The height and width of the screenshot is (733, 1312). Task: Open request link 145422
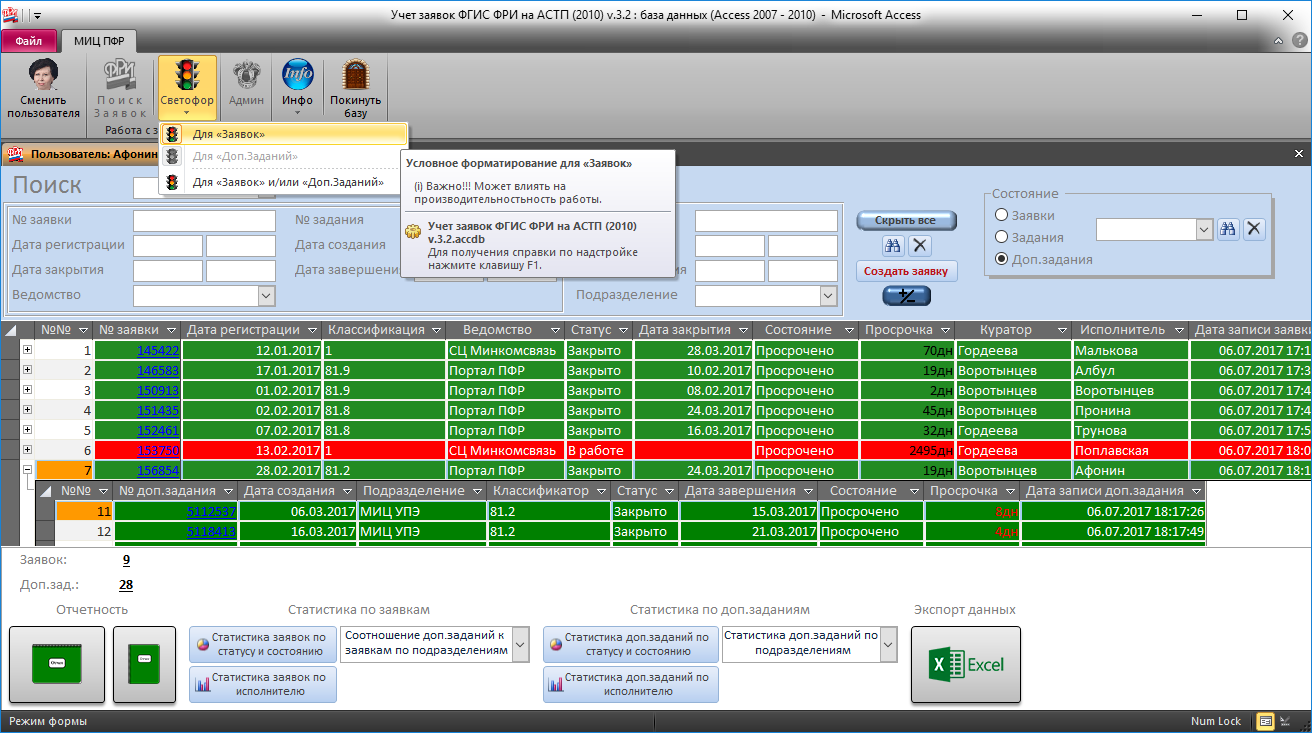[158, 351]
